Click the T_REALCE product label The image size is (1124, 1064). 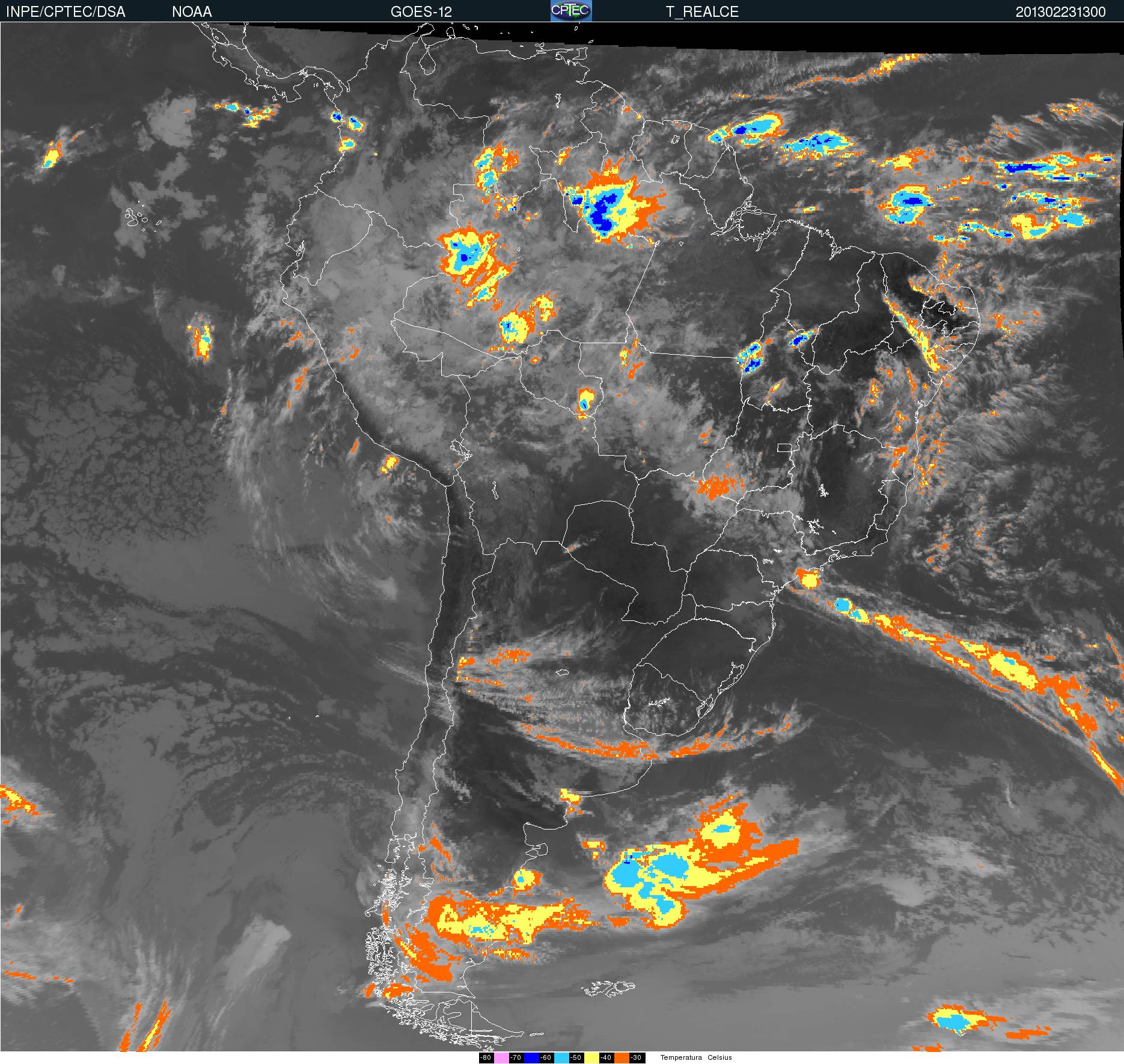(x=701, y=12)
